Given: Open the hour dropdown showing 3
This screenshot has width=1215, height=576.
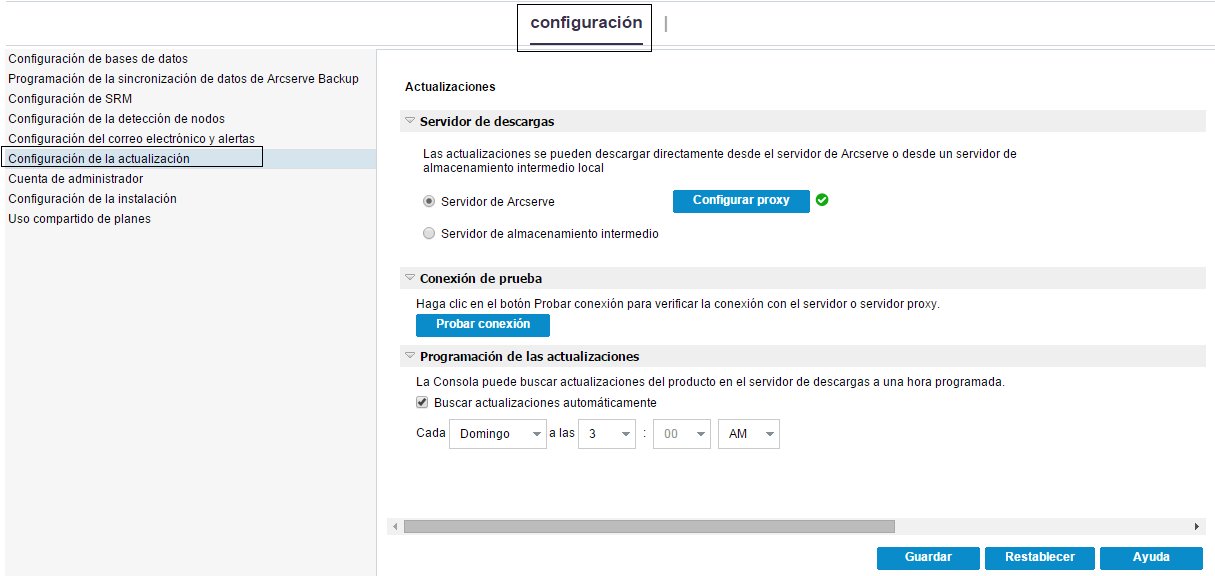Looking at the screenshot, I should (x=606, y=434).
